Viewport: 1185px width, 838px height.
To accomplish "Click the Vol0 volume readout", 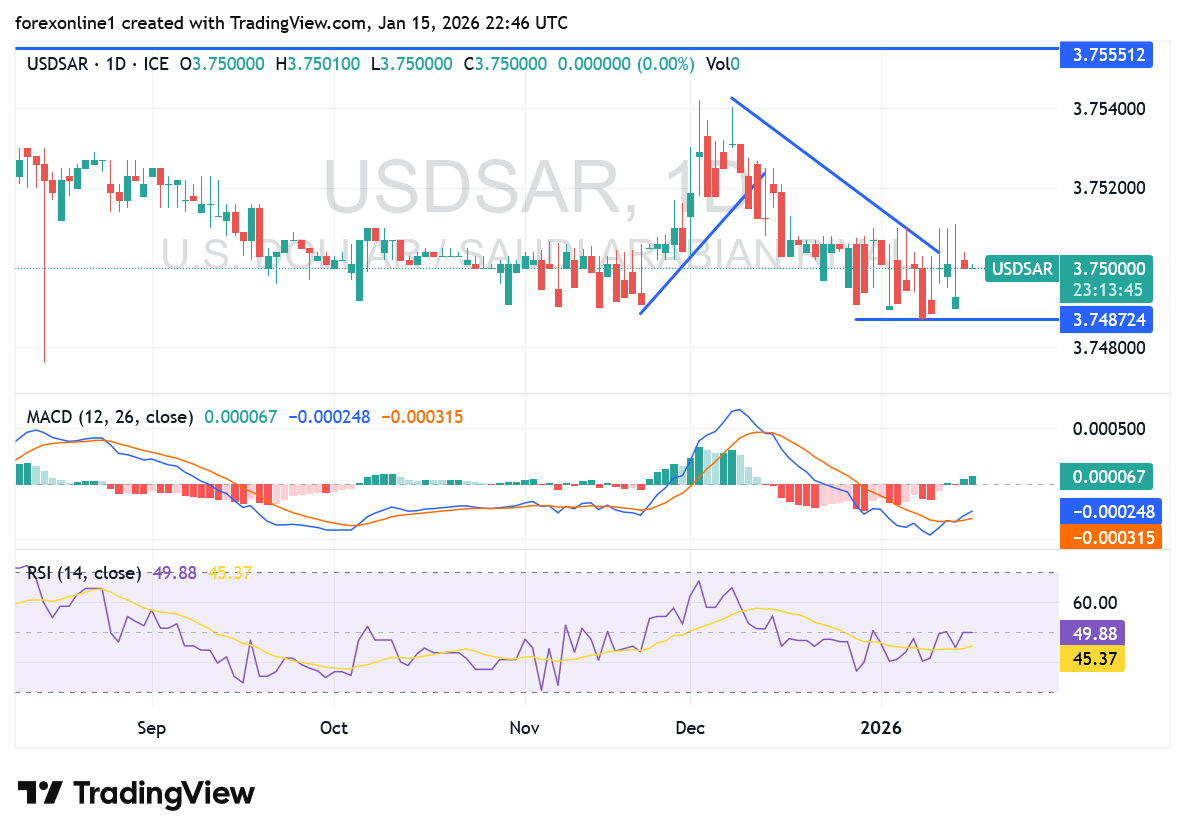I will tap(722, 64).
